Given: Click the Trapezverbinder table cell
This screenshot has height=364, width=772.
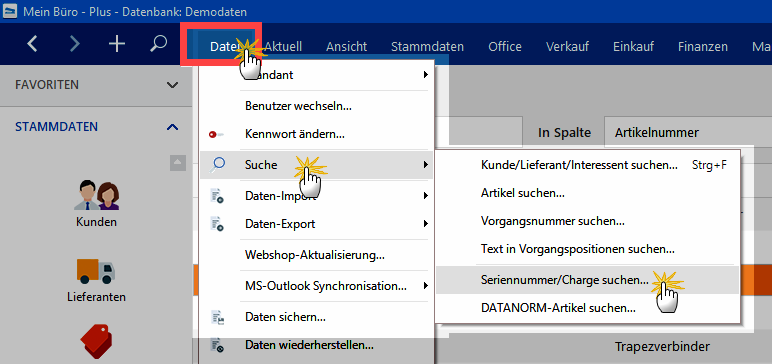Looking at the screenshot, I should 662,346.
